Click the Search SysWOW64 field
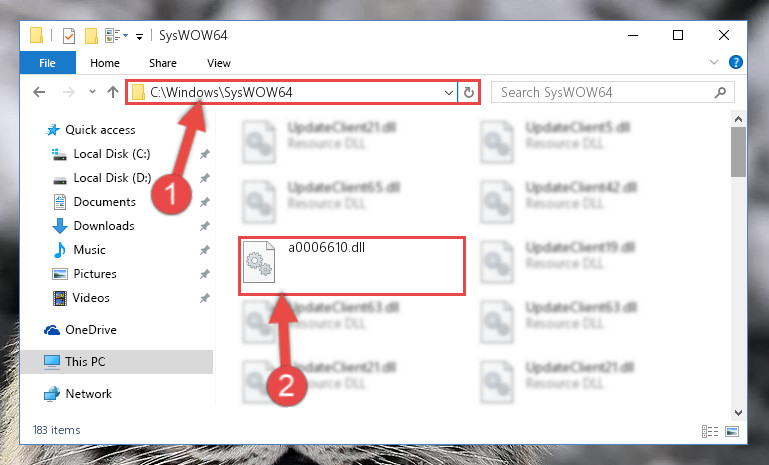The image size is (769, 465). (613, 92)
